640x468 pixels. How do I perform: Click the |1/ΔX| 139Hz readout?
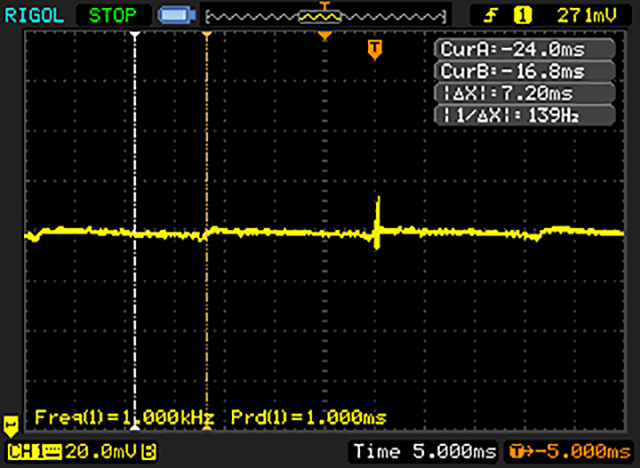(x=525, y=115)
